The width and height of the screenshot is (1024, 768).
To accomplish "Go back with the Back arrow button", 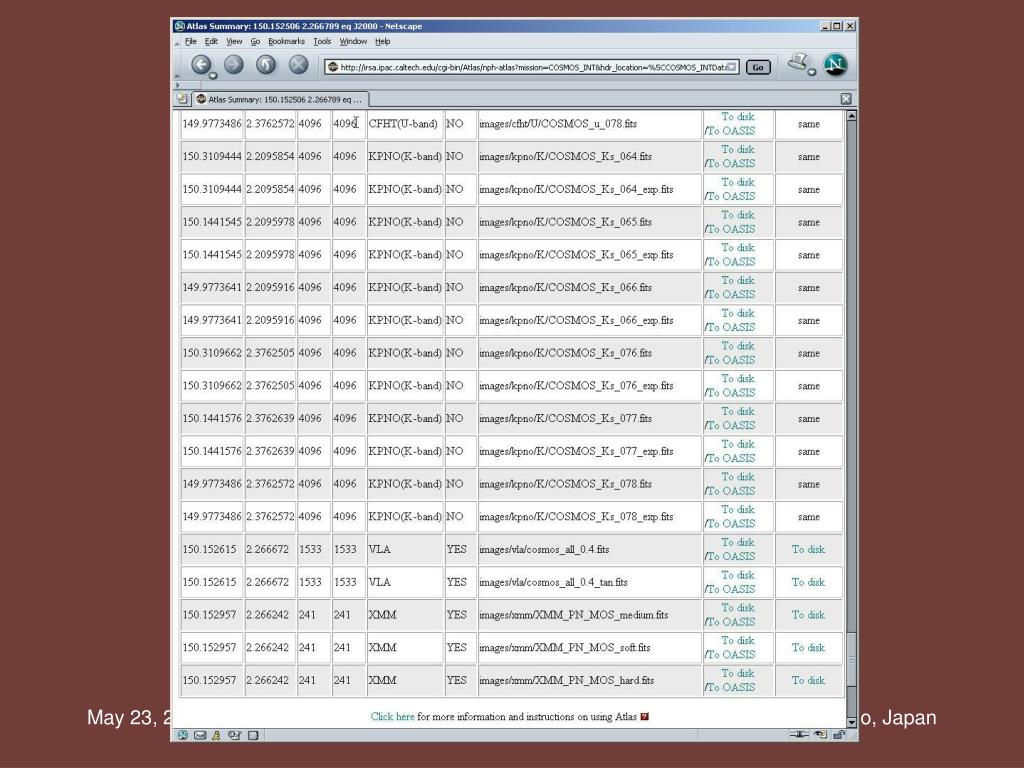I will (x=200, y=64).
